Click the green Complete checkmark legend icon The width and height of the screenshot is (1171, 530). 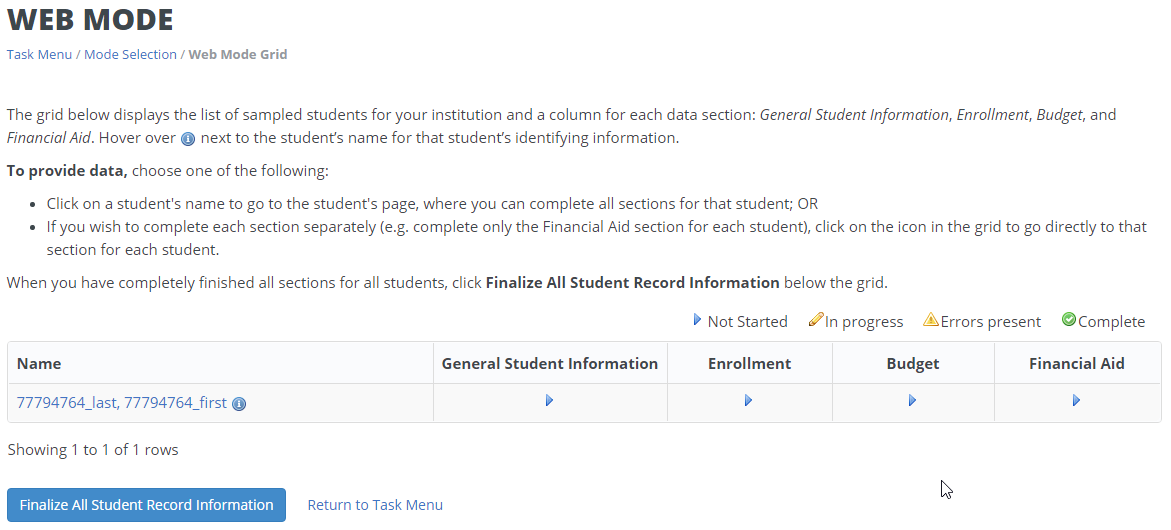[1068, 320]
